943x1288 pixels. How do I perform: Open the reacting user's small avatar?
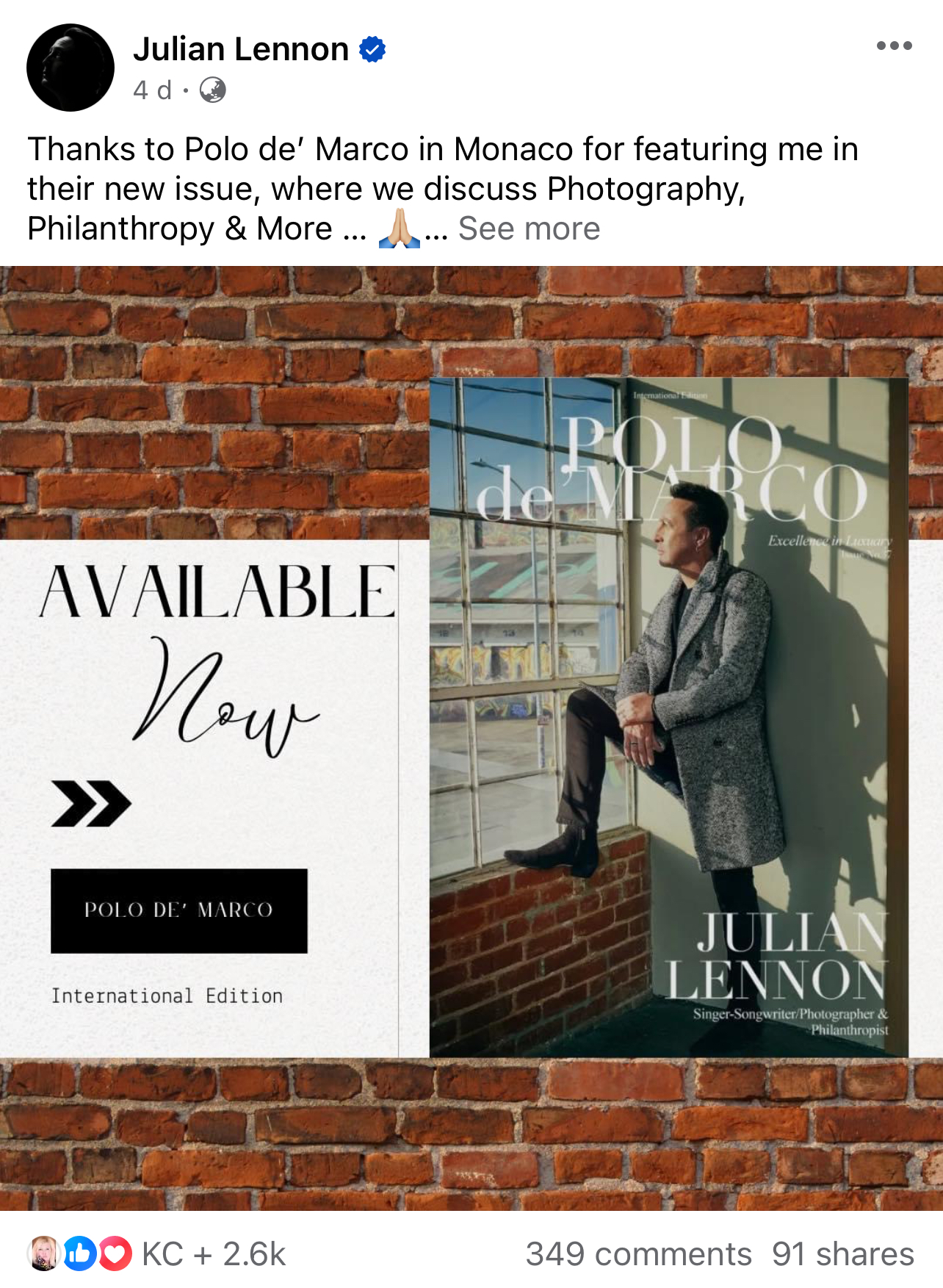click(x=44, y=1253)
